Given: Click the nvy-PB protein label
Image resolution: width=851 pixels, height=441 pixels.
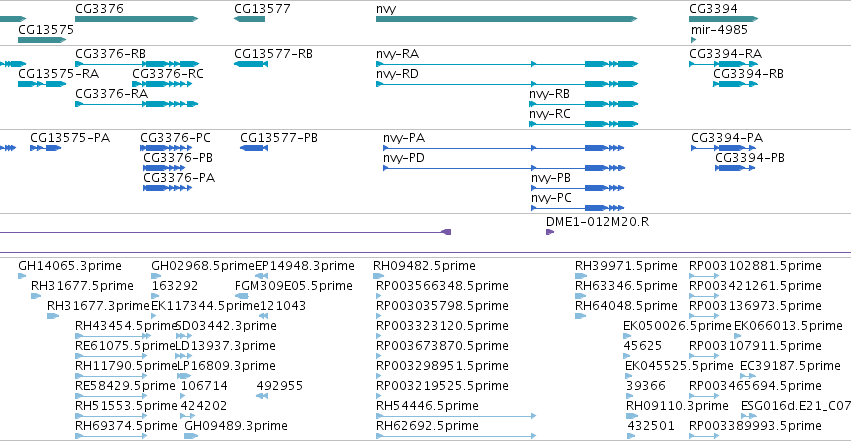Looking at the screenshot, I should click(551, 178).
